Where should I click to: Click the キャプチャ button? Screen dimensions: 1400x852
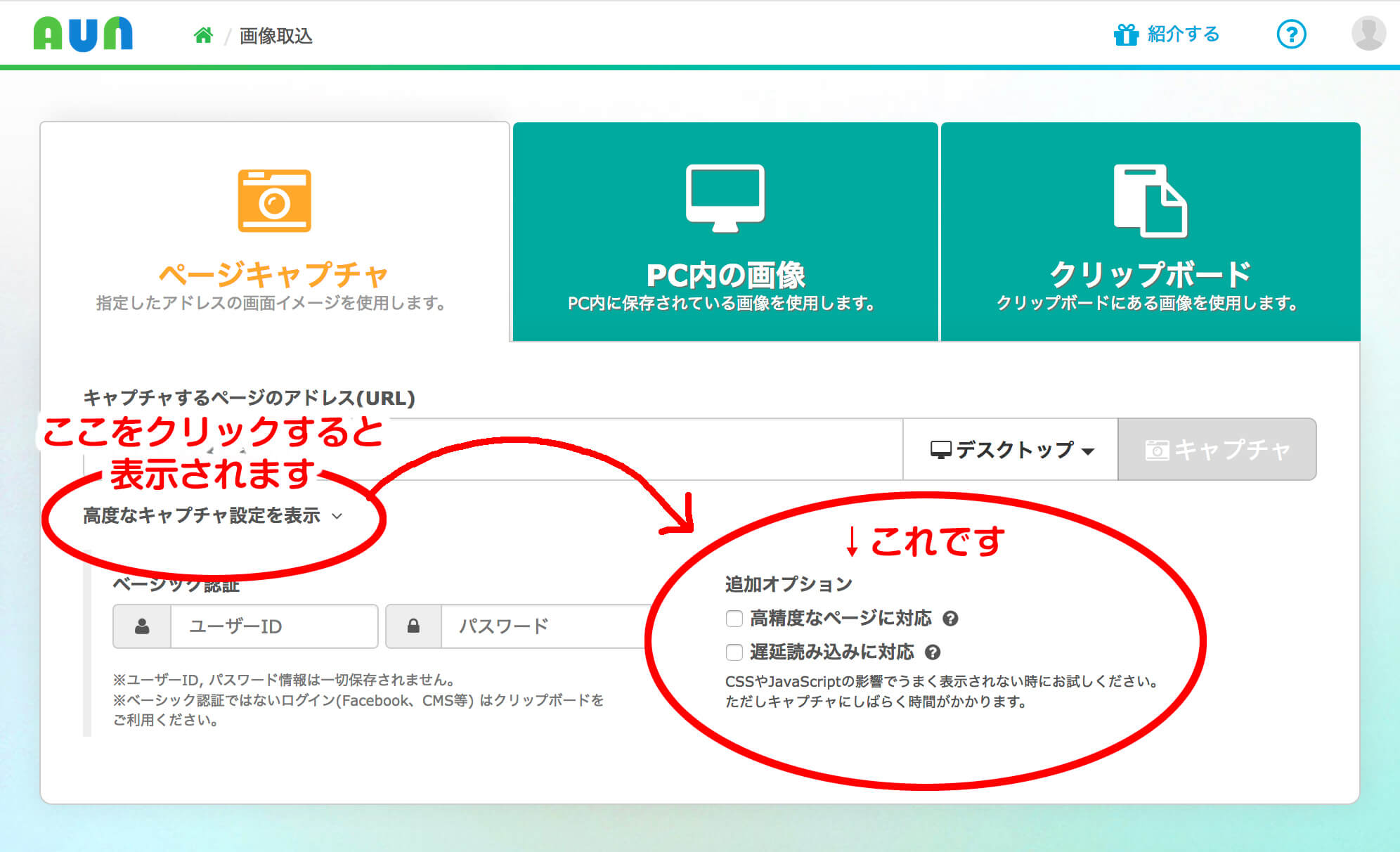pos(1217,450)
